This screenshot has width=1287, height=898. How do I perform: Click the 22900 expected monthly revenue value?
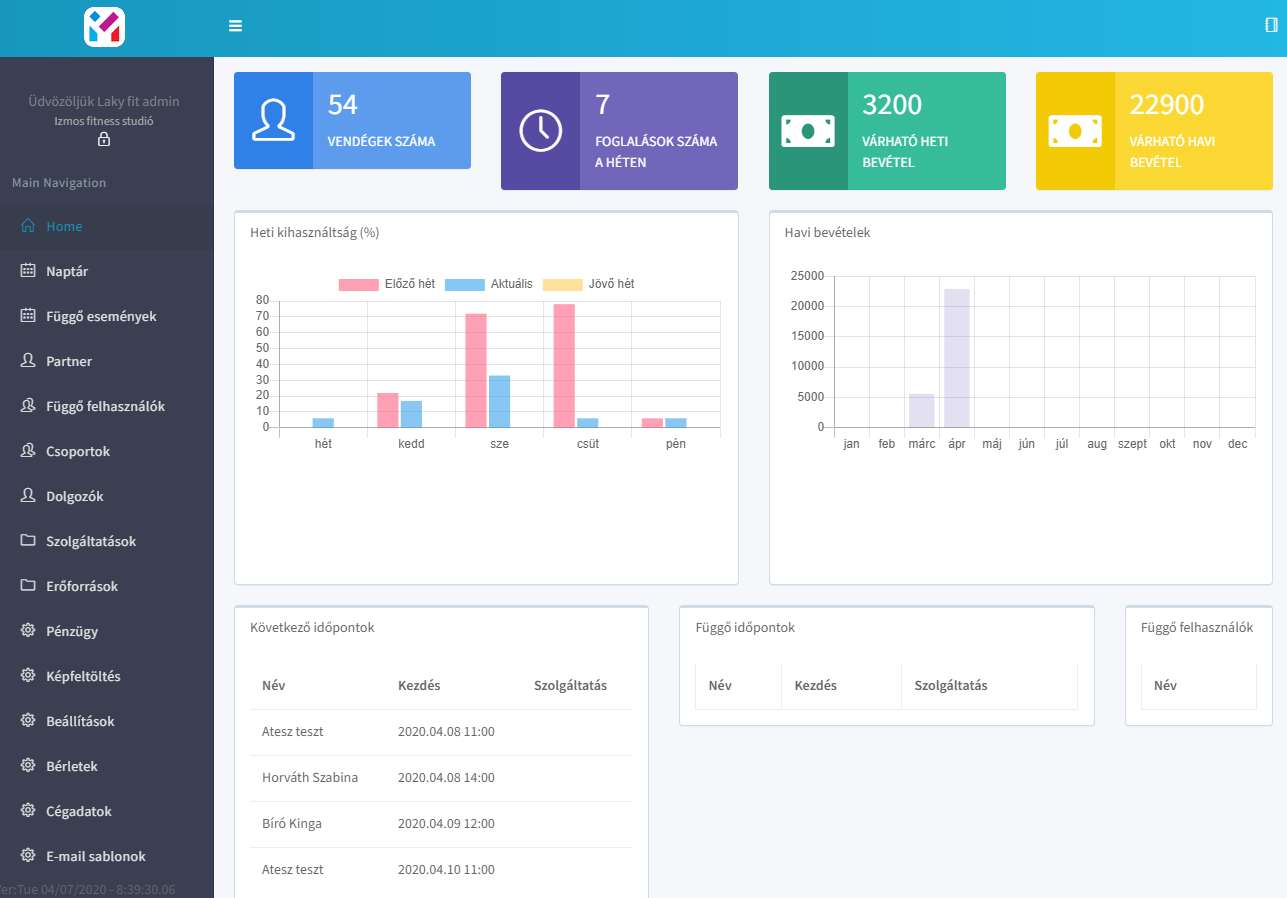click(x=1167, y=104)
